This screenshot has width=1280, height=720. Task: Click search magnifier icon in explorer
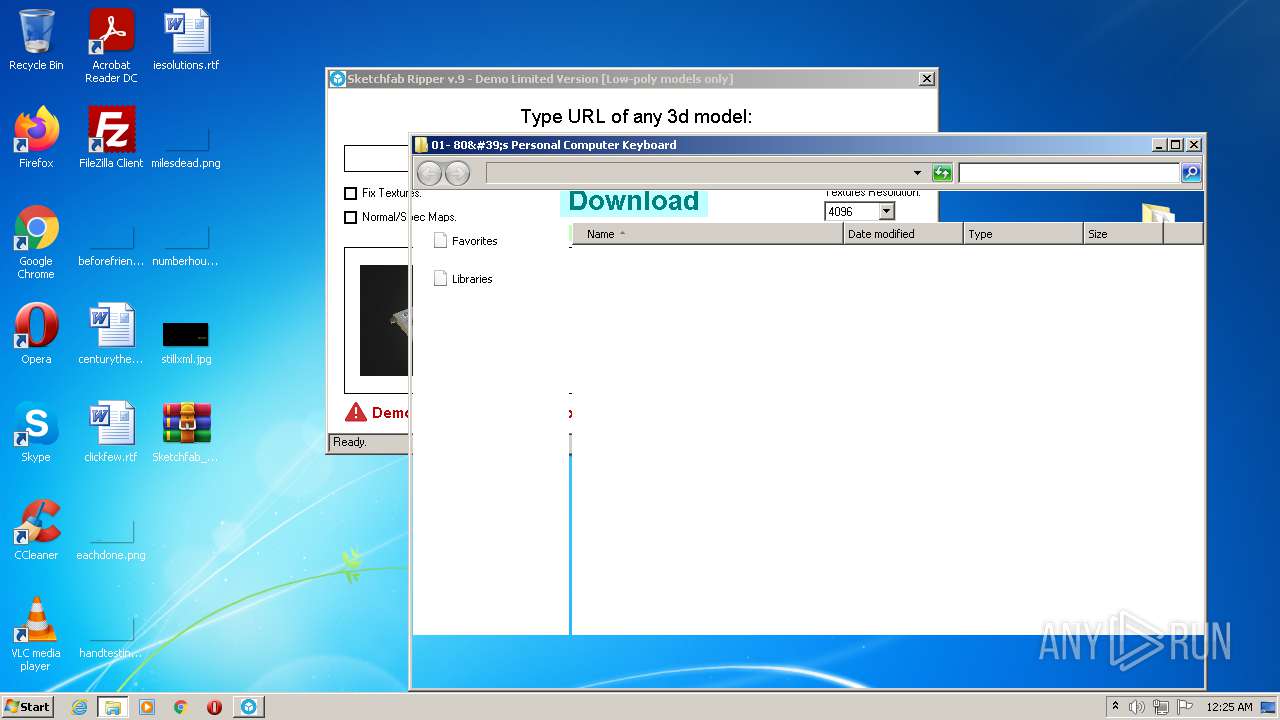click(x=1190, y=173)
